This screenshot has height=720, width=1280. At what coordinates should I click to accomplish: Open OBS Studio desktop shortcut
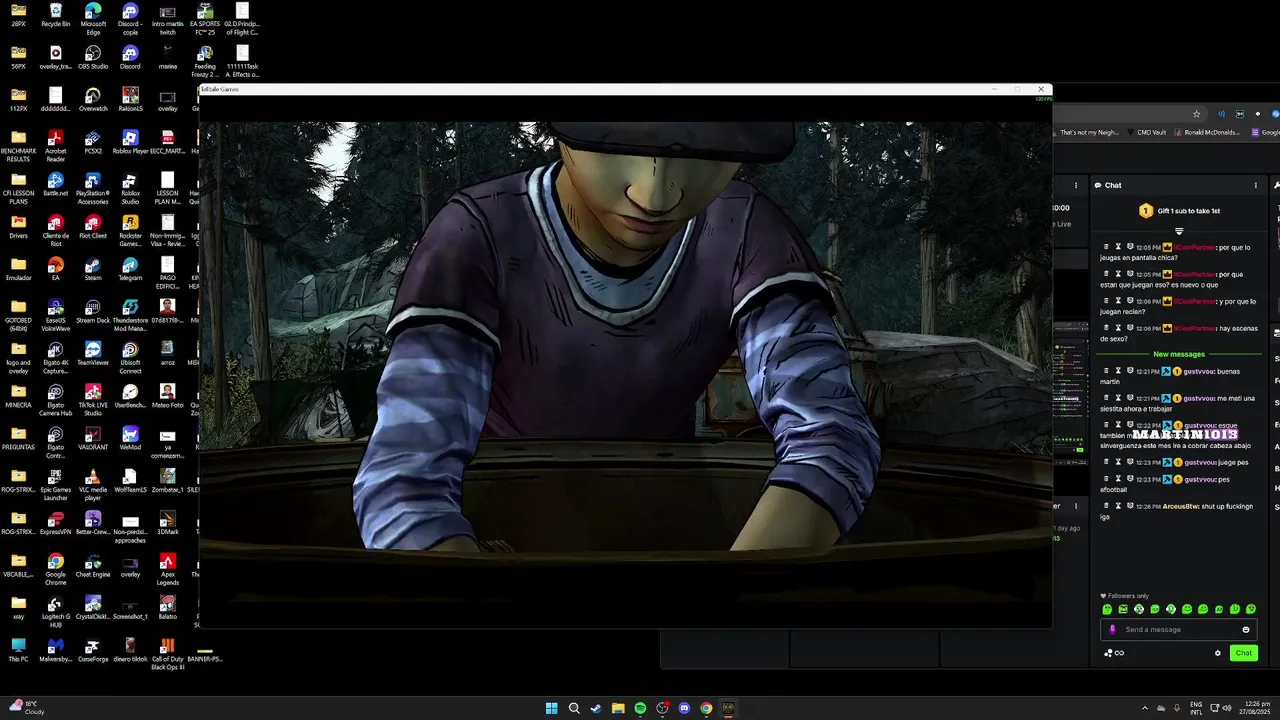pos(93,57)
